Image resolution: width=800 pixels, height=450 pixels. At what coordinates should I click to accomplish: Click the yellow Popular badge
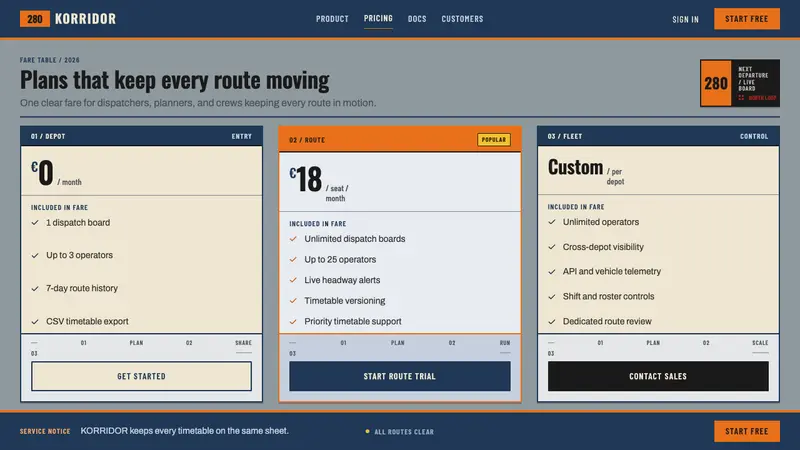(493, 139)
